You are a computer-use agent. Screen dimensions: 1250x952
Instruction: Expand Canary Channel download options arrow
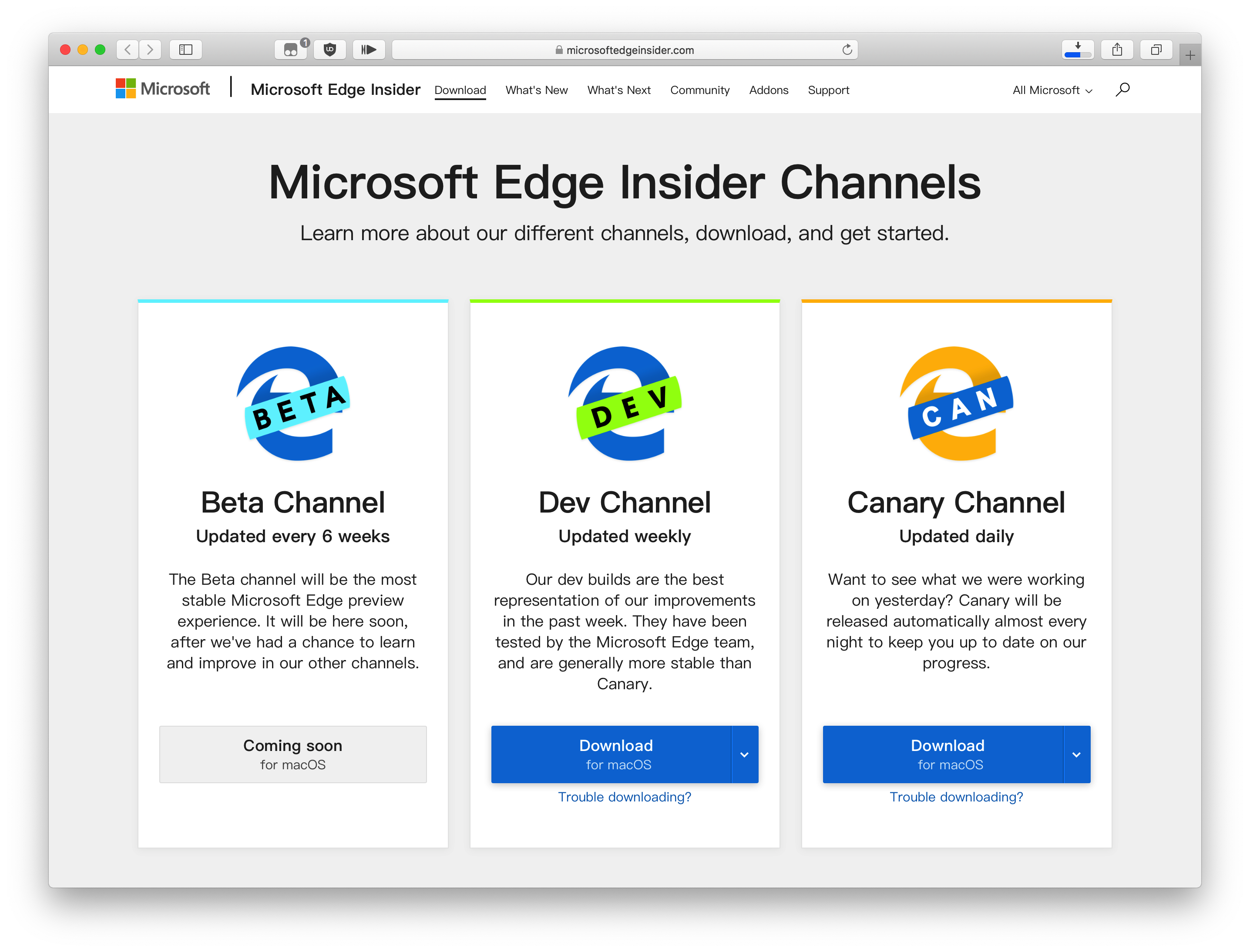click(x=1076, y=754)
